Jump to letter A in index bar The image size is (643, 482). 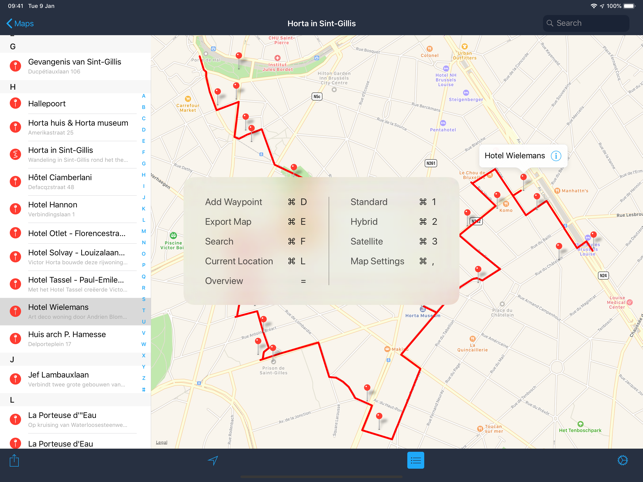(x=144, y=96)
